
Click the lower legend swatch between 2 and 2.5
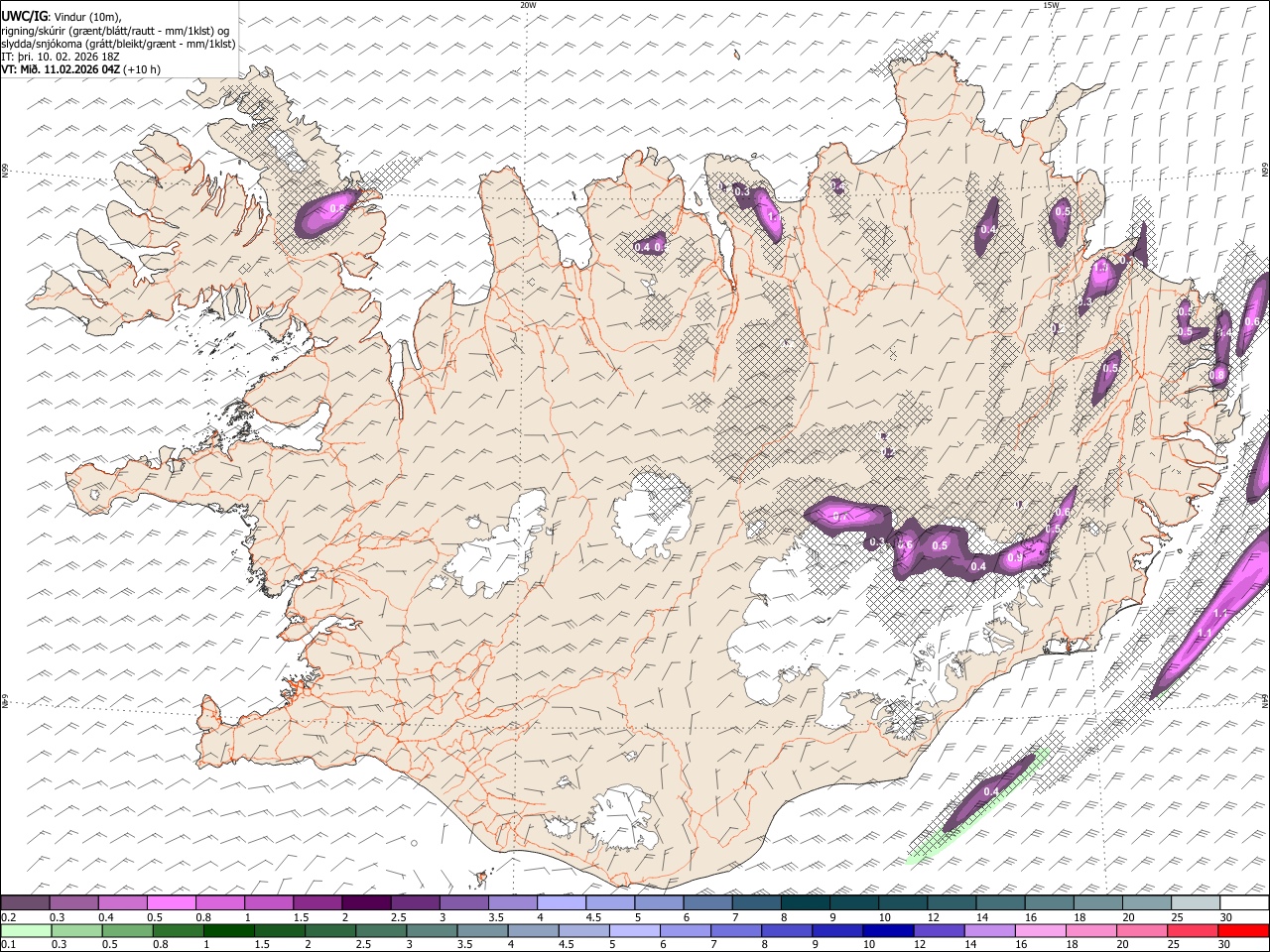click(329, 931)
